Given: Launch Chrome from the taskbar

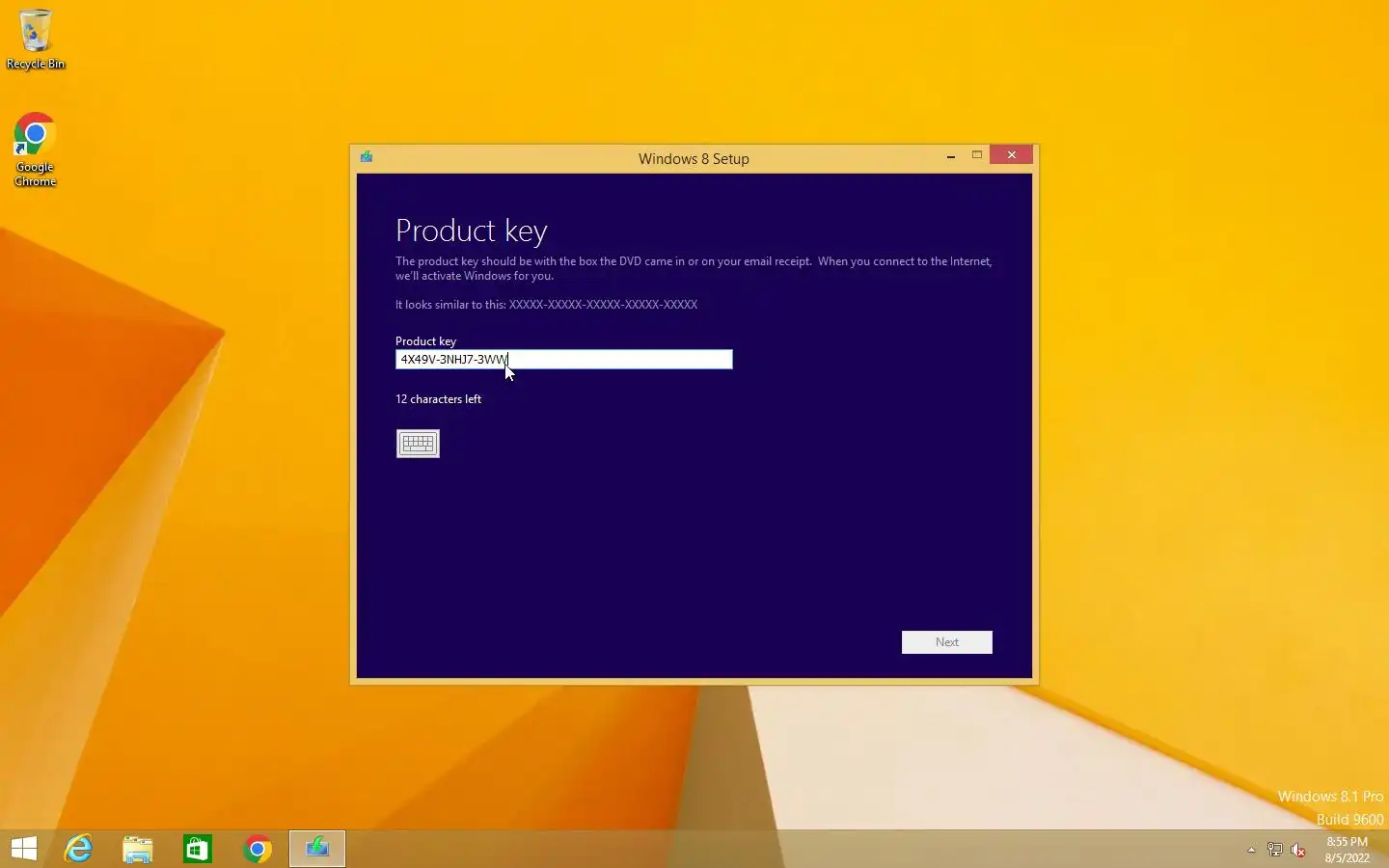Looking at the screenshot, I should point(258,849).
